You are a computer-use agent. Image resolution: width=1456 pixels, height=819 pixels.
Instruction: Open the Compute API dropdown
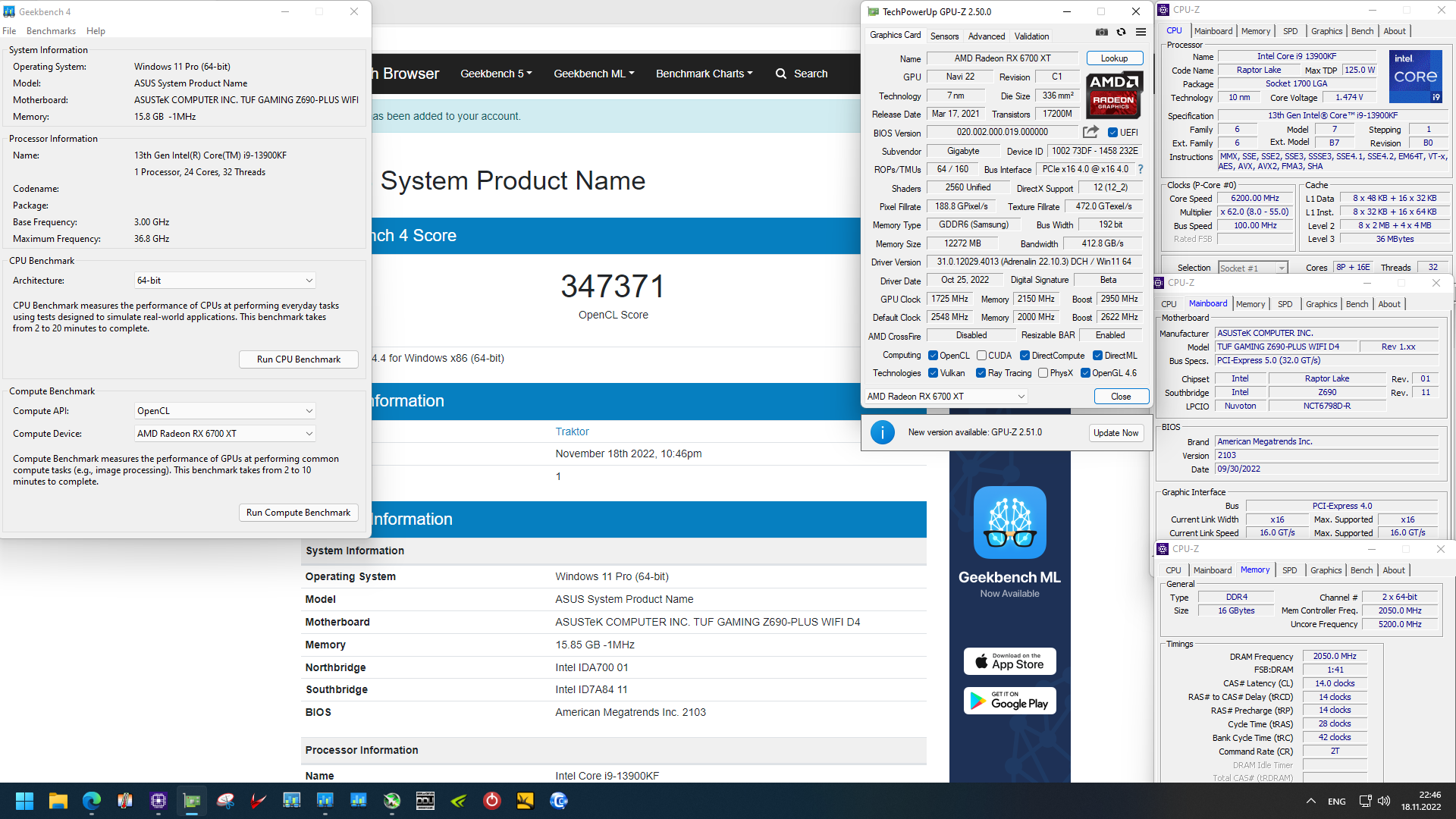(225, 411)
